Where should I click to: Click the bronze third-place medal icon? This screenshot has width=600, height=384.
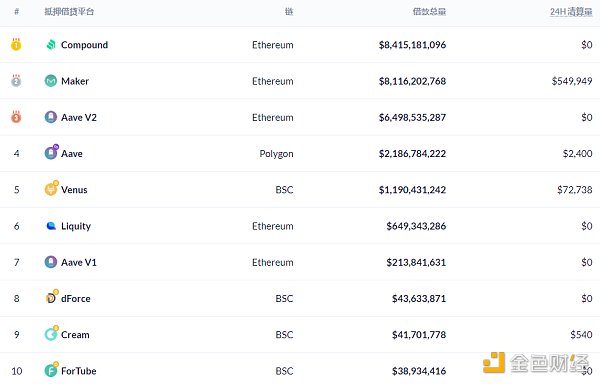pyautogui.click(x=16, y=117)
